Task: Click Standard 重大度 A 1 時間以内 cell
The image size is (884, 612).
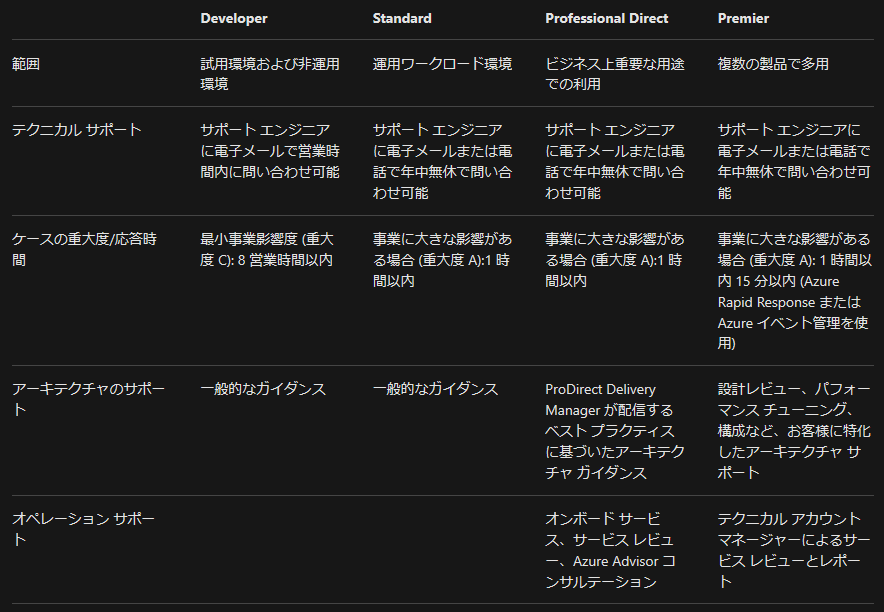Action: pyautogui.click(x=442, y=260)
